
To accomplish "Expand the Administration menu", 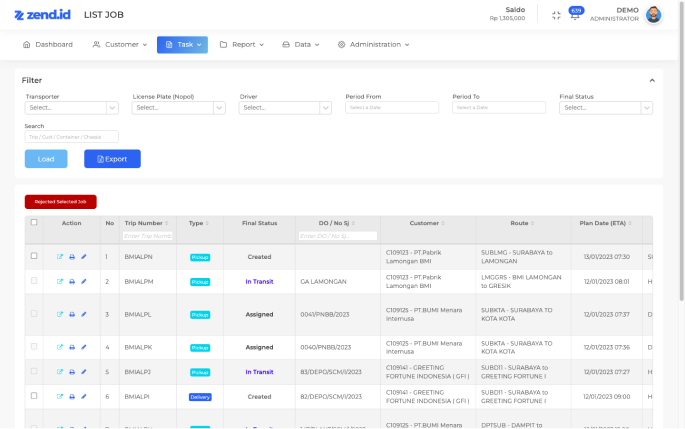I will tap(374, 45).
